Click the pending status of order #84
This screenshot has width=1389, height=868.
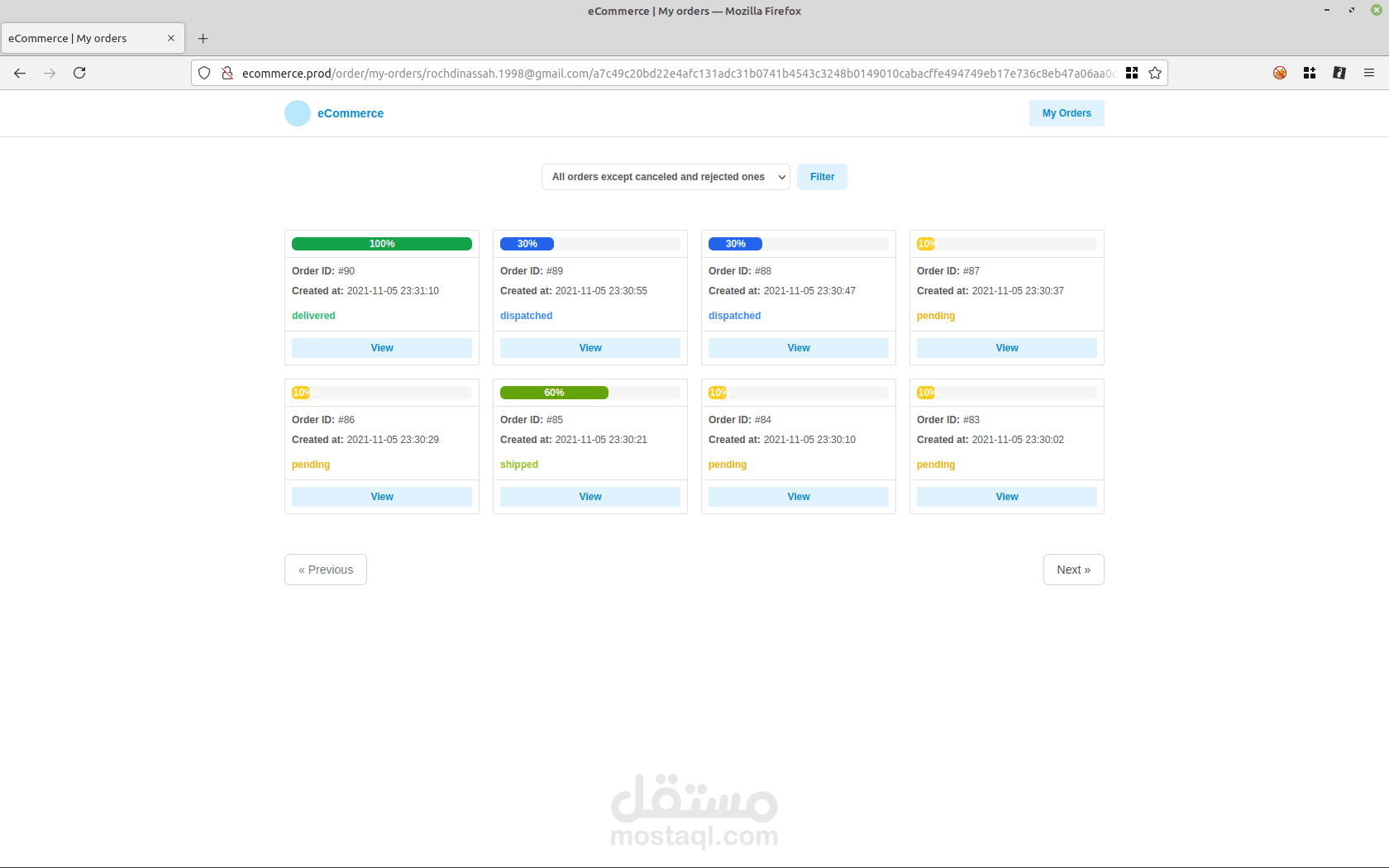coord(728,465)
